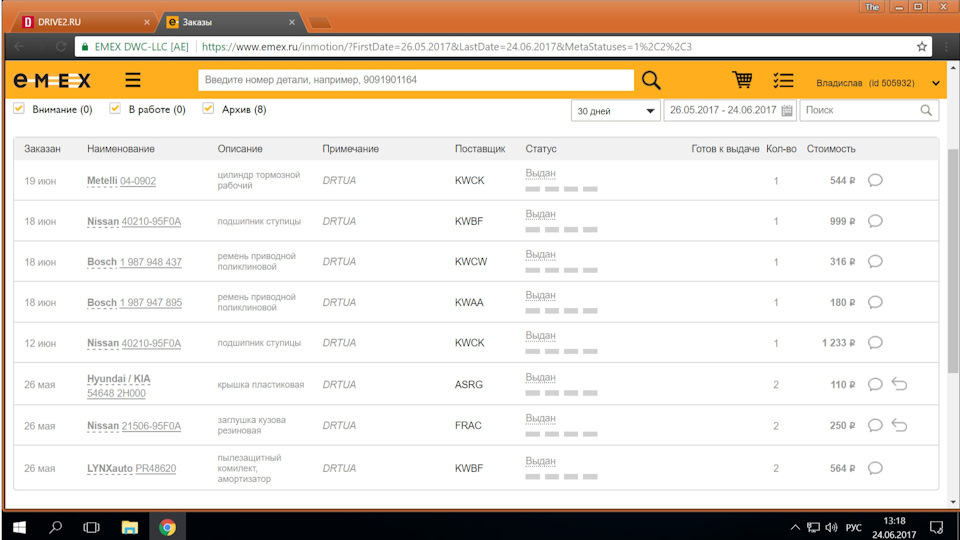Open comment bubble for LYNXauto PR48620 row

[876, 468]
